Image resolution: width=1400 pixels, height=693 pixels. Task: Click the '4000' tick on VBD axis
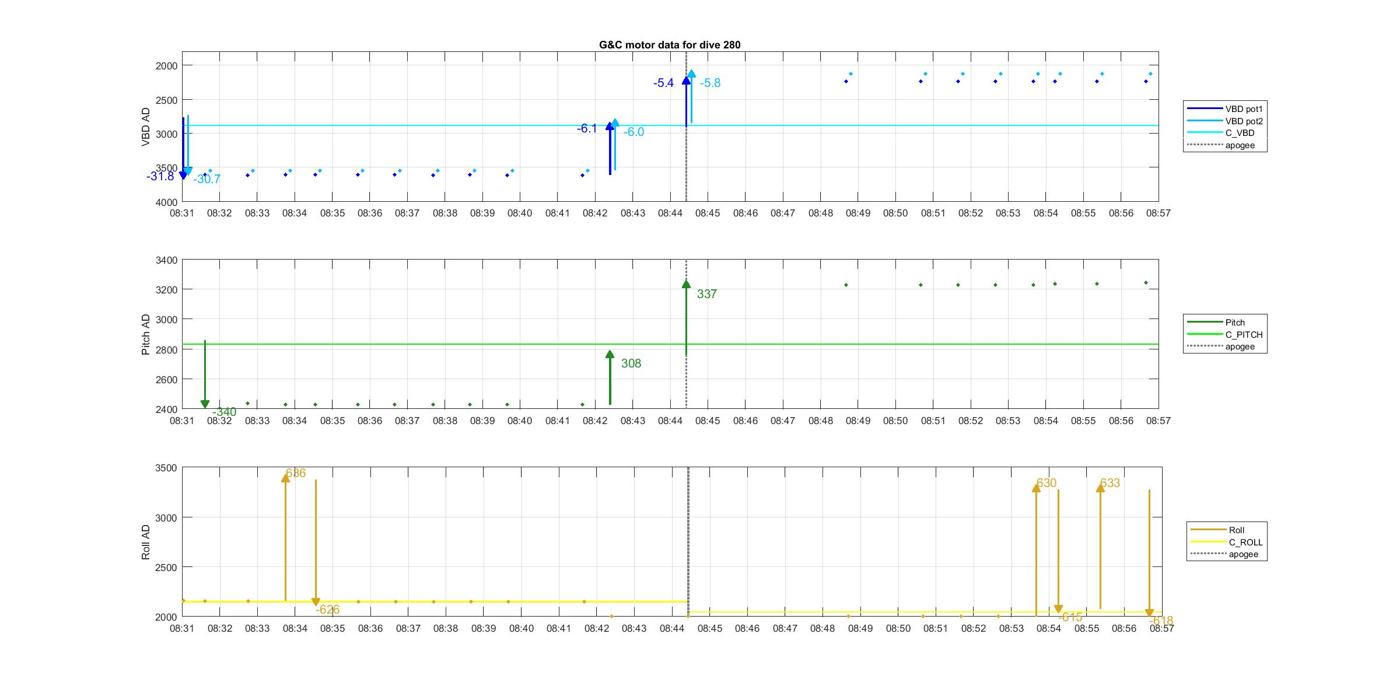pyautogui.click(x=166, y=202)
